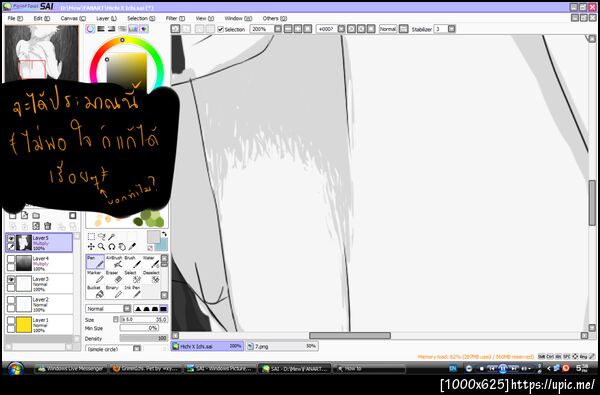
Task: Show Layer2 using its visibility box
Action: point(11,300)
